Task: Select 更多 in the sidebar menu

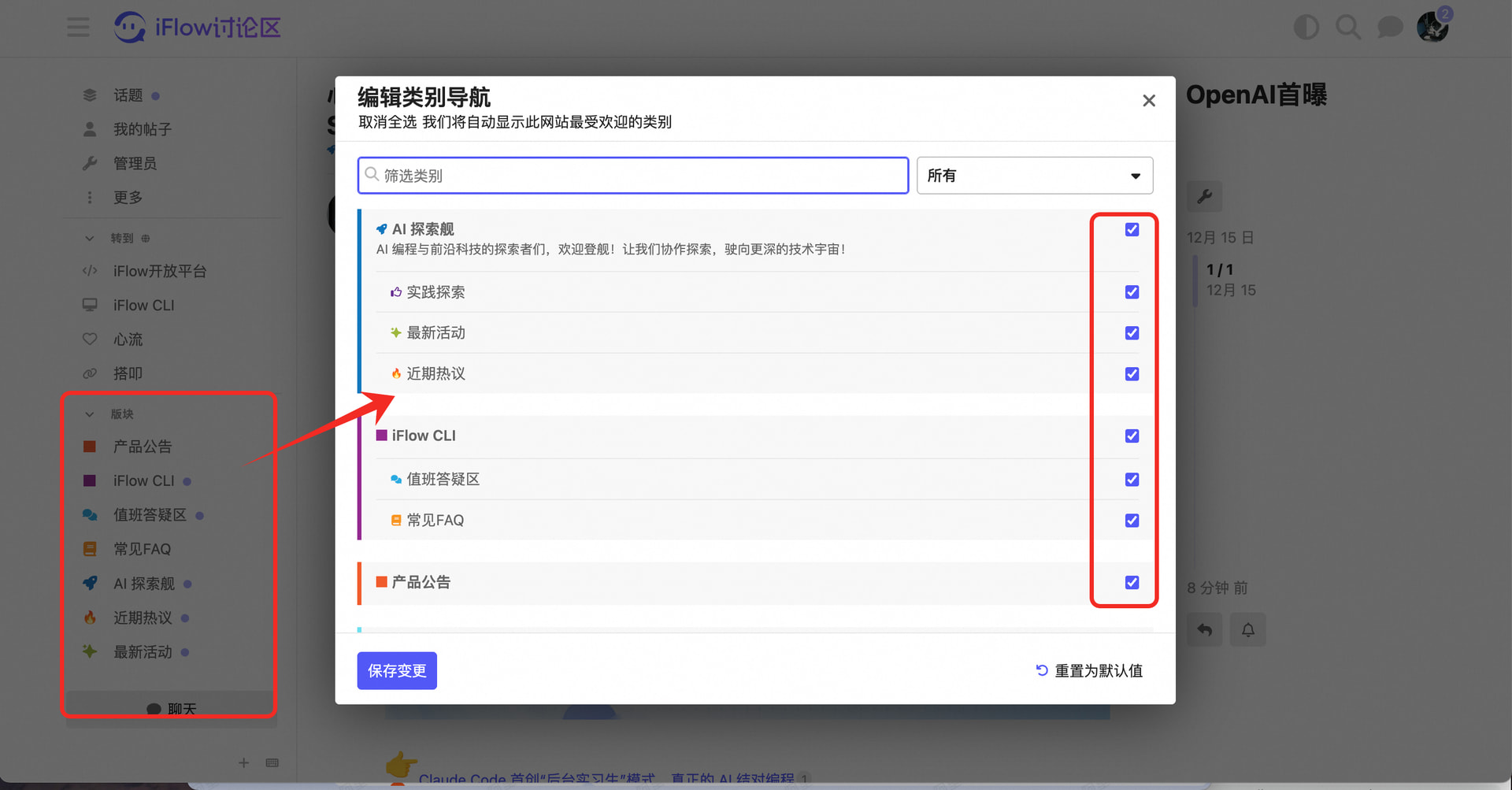Action: [x=128, y=198]
